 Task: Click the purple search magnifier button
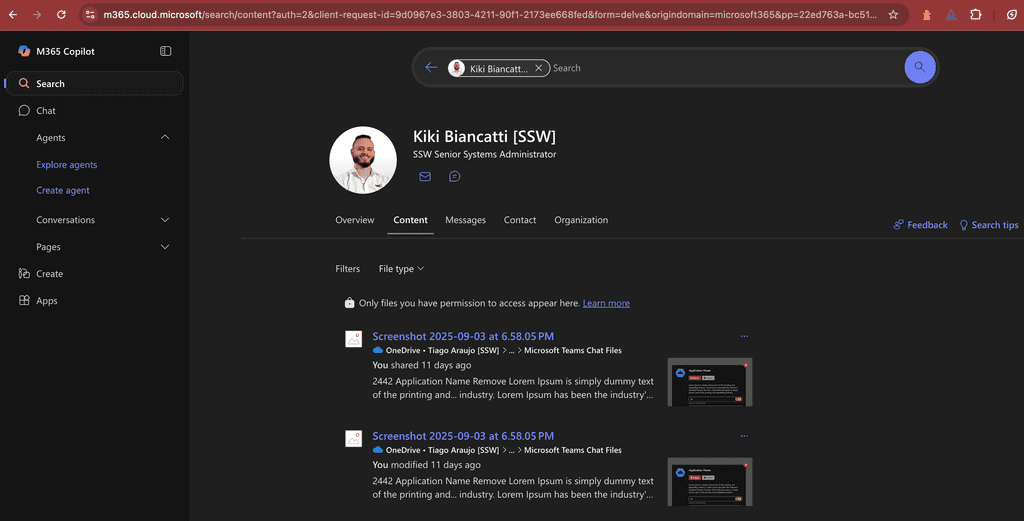(919, 68)
